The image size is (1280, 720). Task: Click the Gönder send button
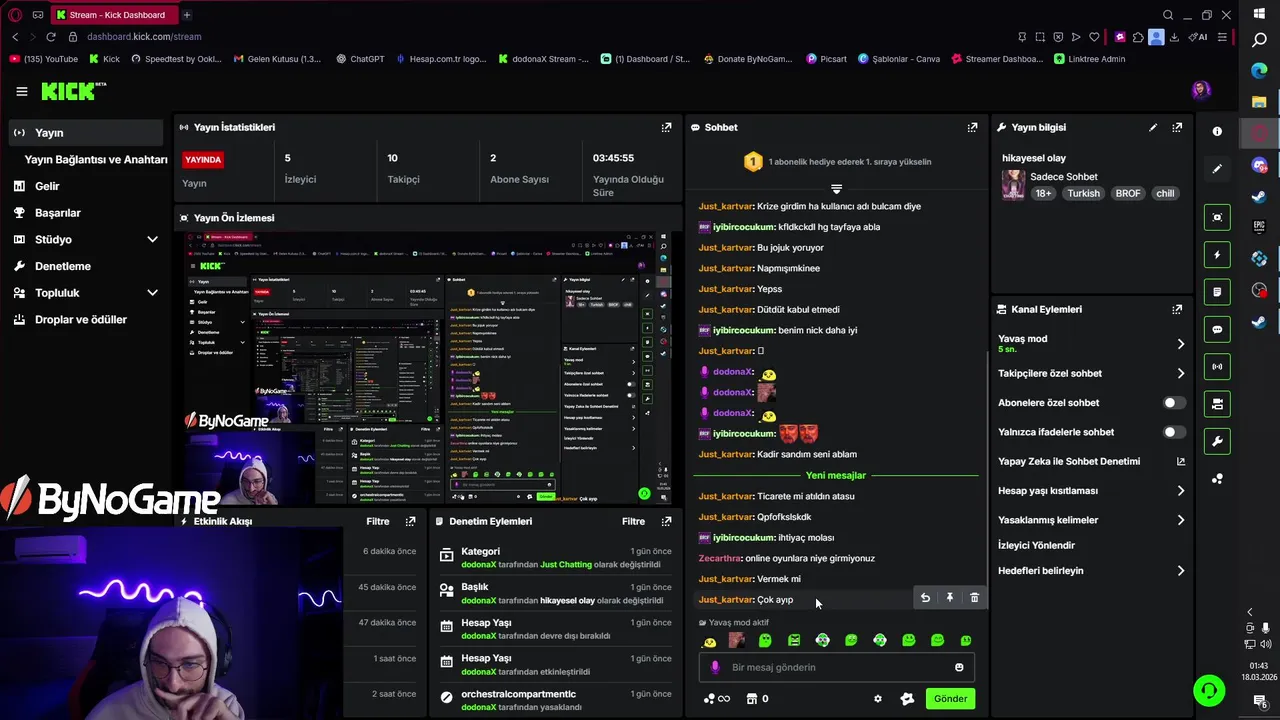tap(950, 699)
